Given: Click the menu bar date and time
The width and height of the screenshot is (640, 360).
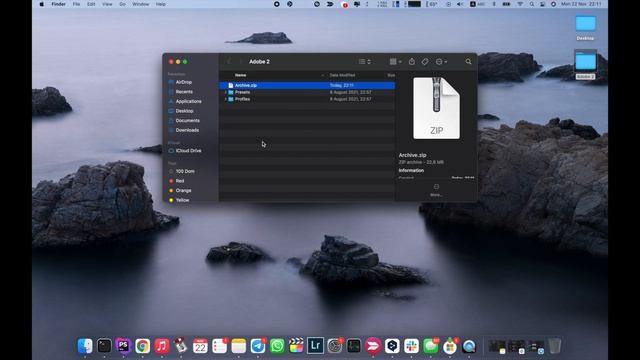Looking at the screenshot, I should coord(581,4).
